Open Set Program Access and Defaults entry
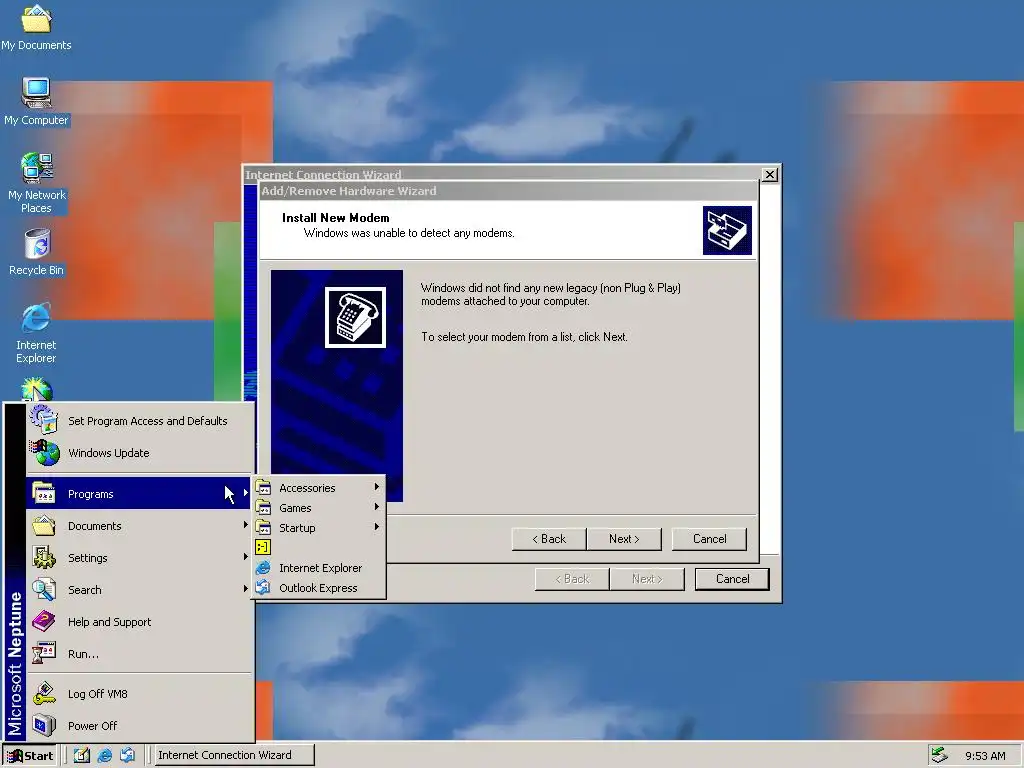The height and width of the screenshot is (768, 1024). (x=140, y=421)
